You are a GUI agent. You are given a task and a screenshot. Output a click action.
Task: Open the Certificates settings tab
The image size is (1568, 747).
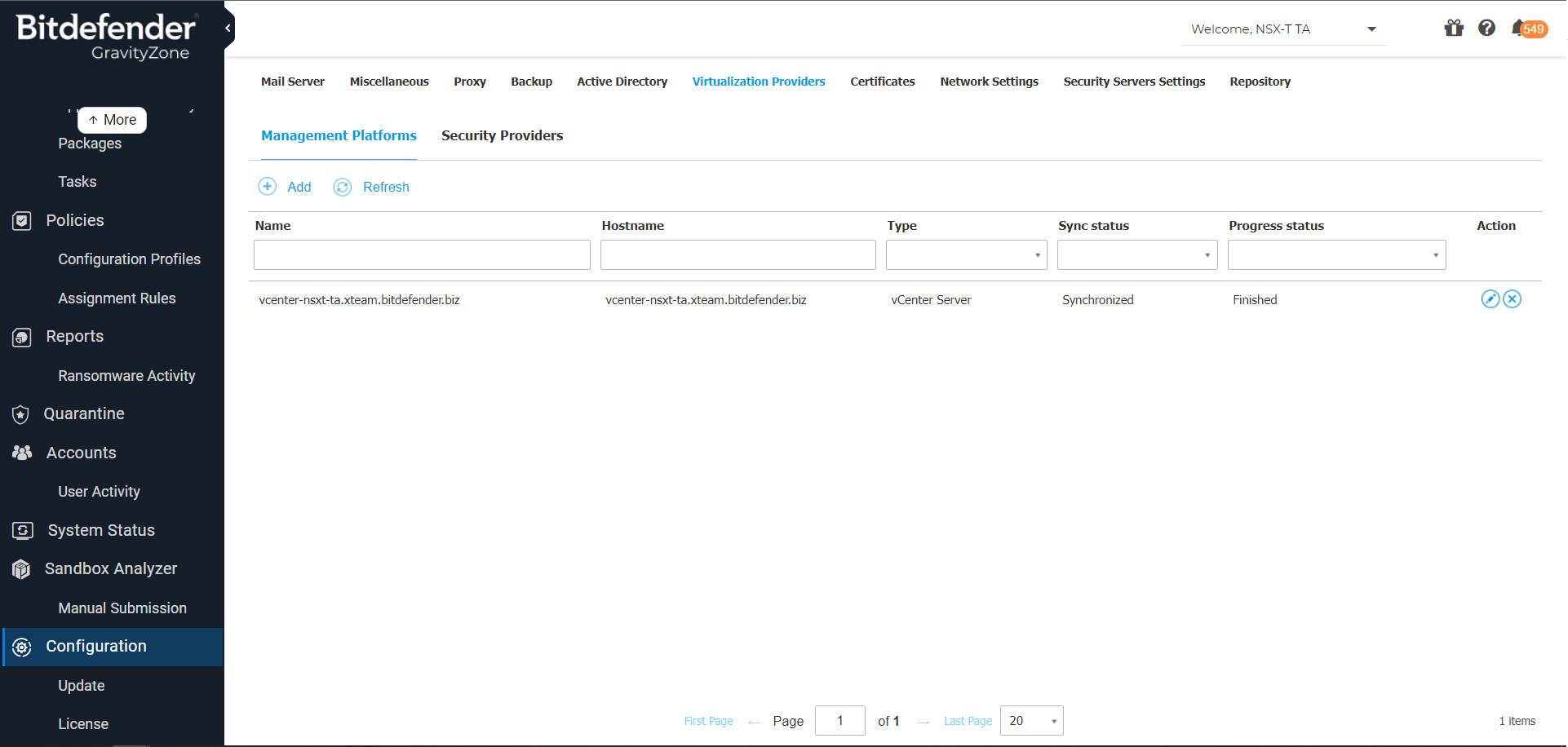[882, 82]
